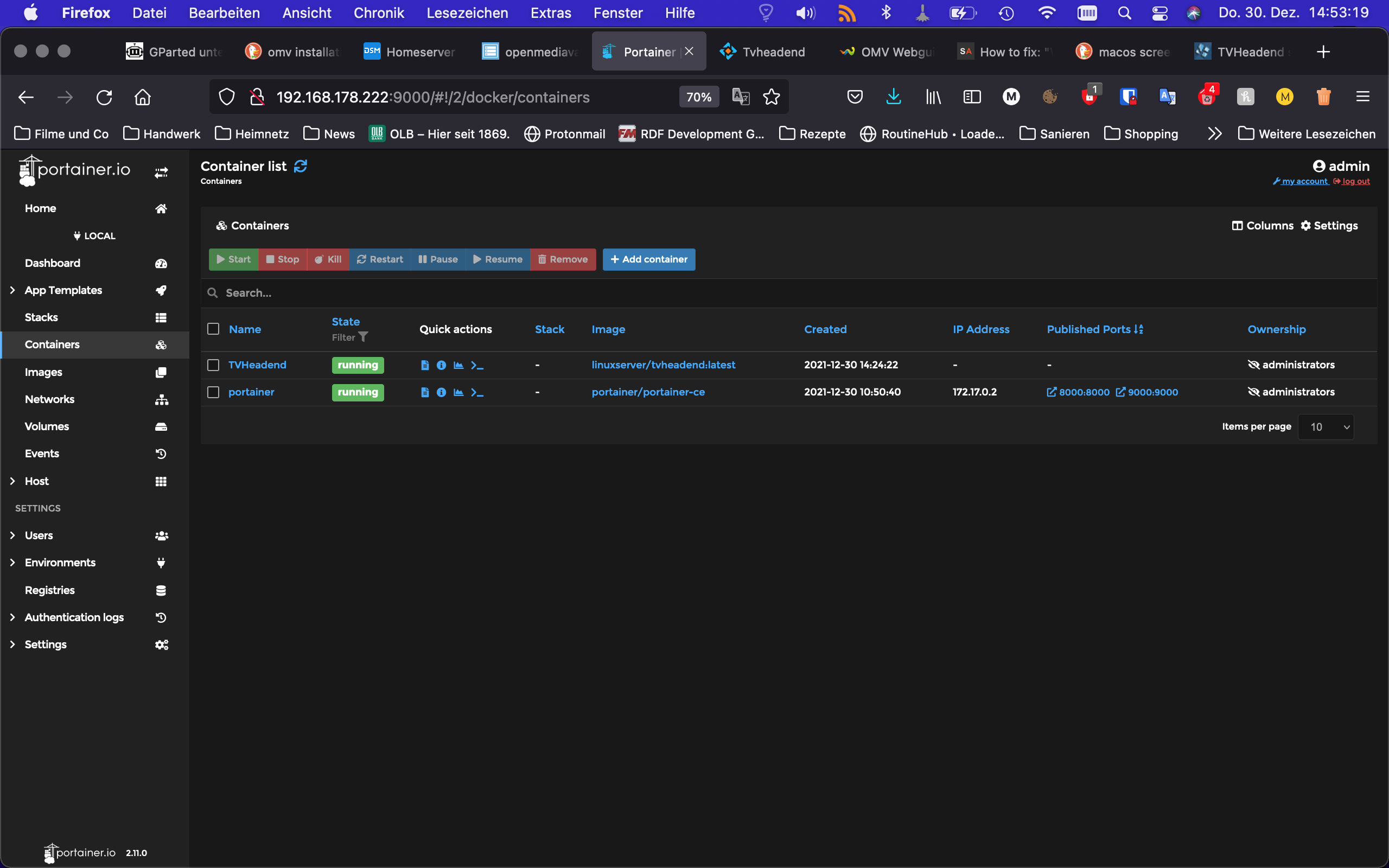Open Firefox downloads panel
The width and height of the screenshot is (1389, 868).
pyautogui.click(x=894, y=97)
